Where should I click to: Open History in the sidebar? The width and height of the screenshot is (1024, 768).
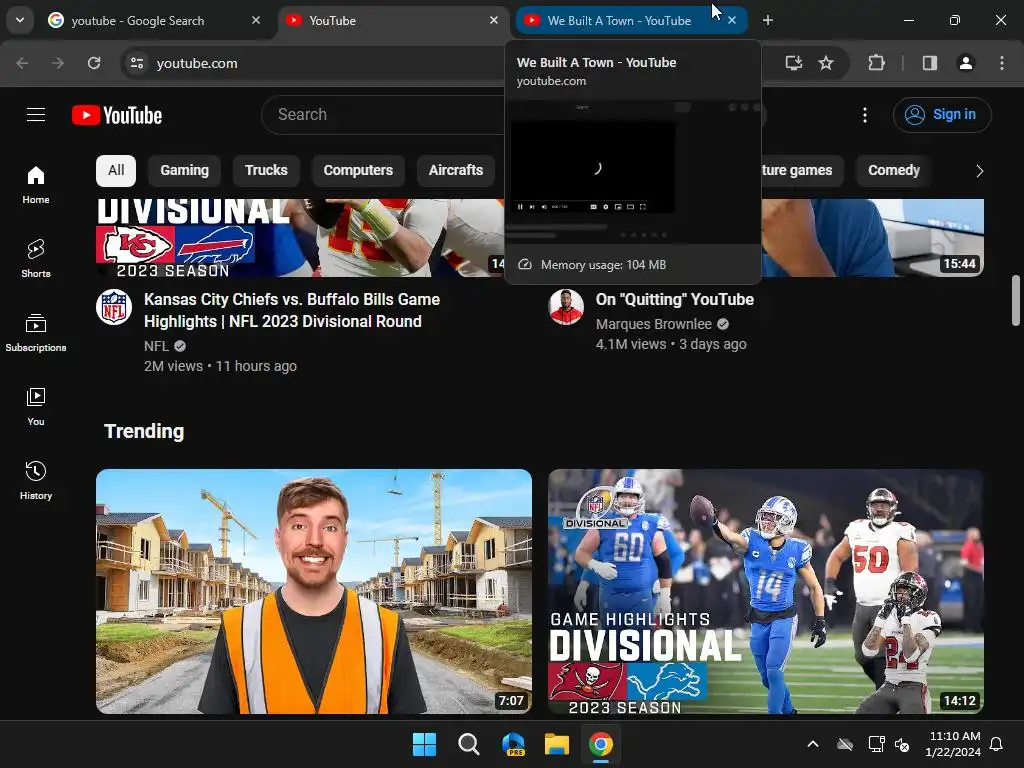(x=36, y=480)
